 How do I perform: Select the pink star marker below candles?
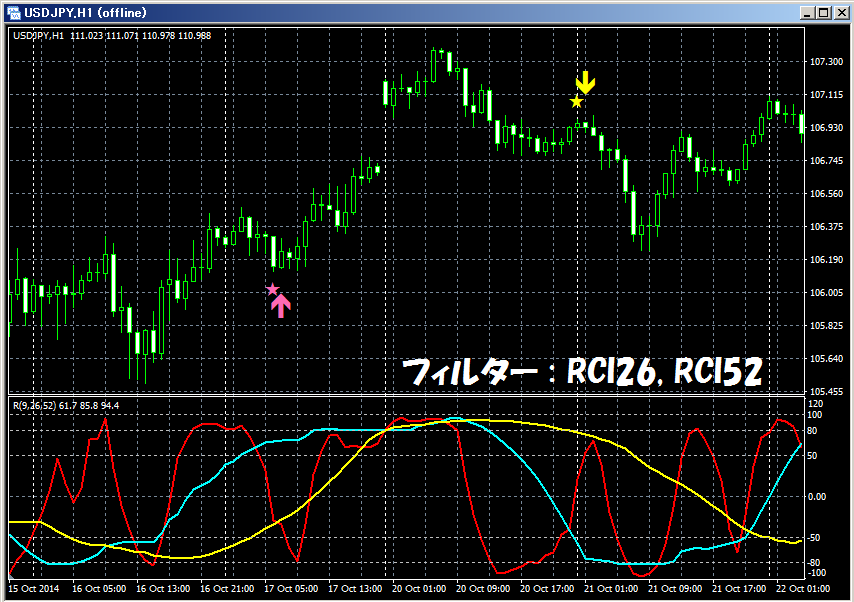click(272, 289)
